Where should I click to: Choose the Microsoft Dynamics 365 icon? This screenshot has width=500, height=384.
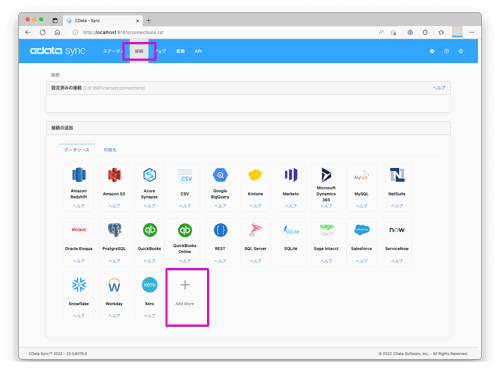click(326, 175)
